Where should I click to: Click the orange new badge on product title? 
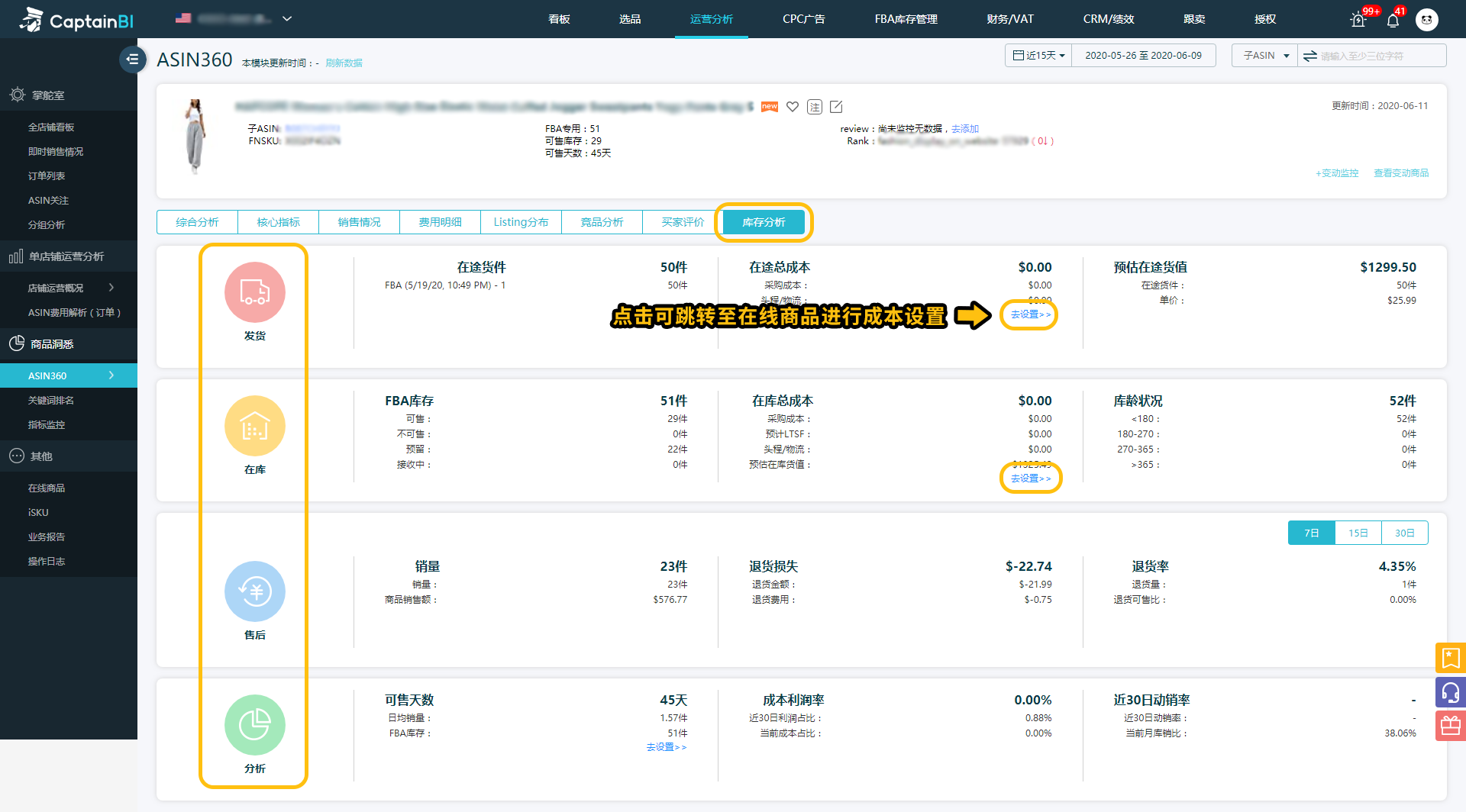[770, 107]
